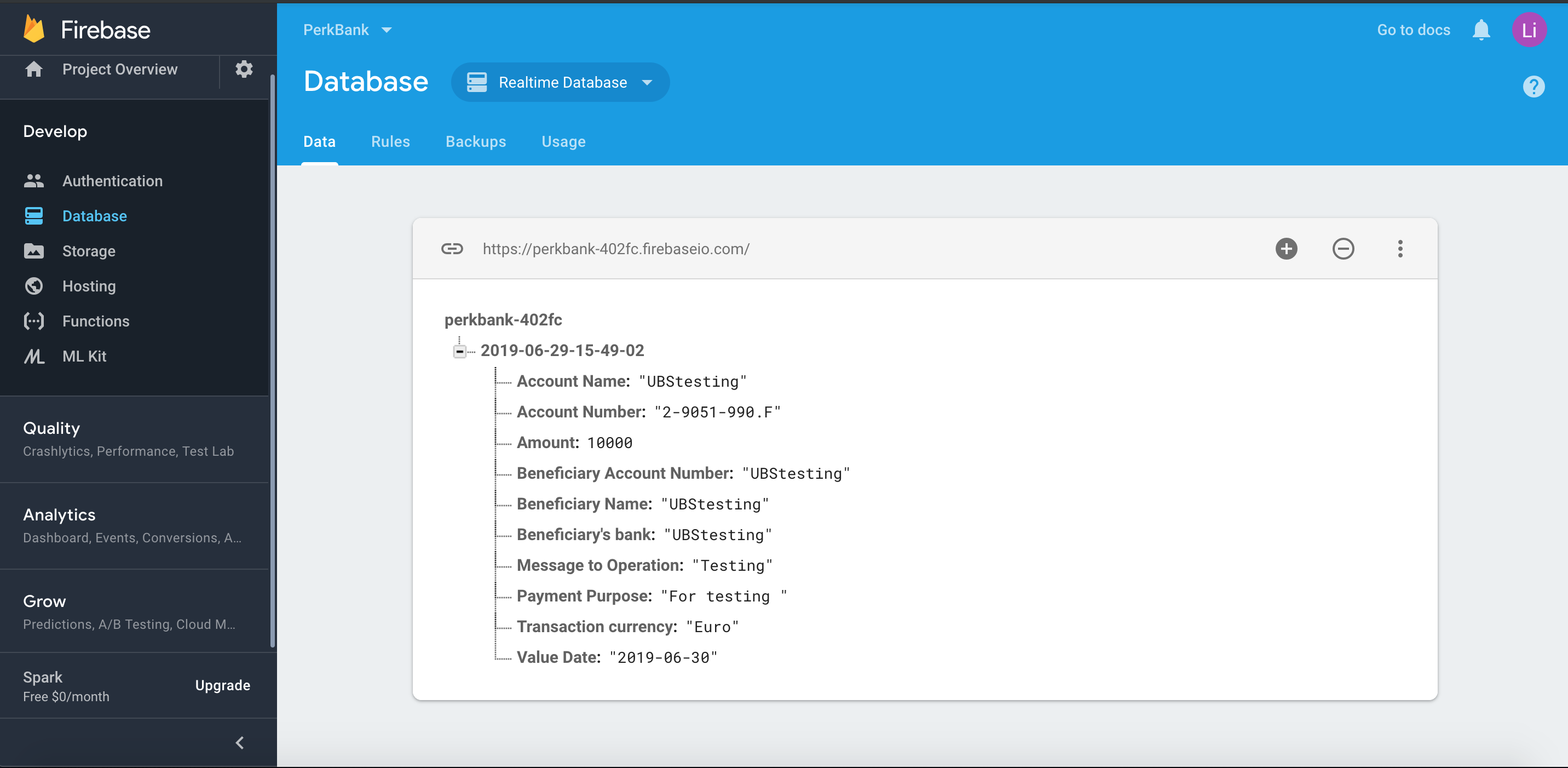
Task: Open the Authentication section
Action: click(x=112, y=180)
